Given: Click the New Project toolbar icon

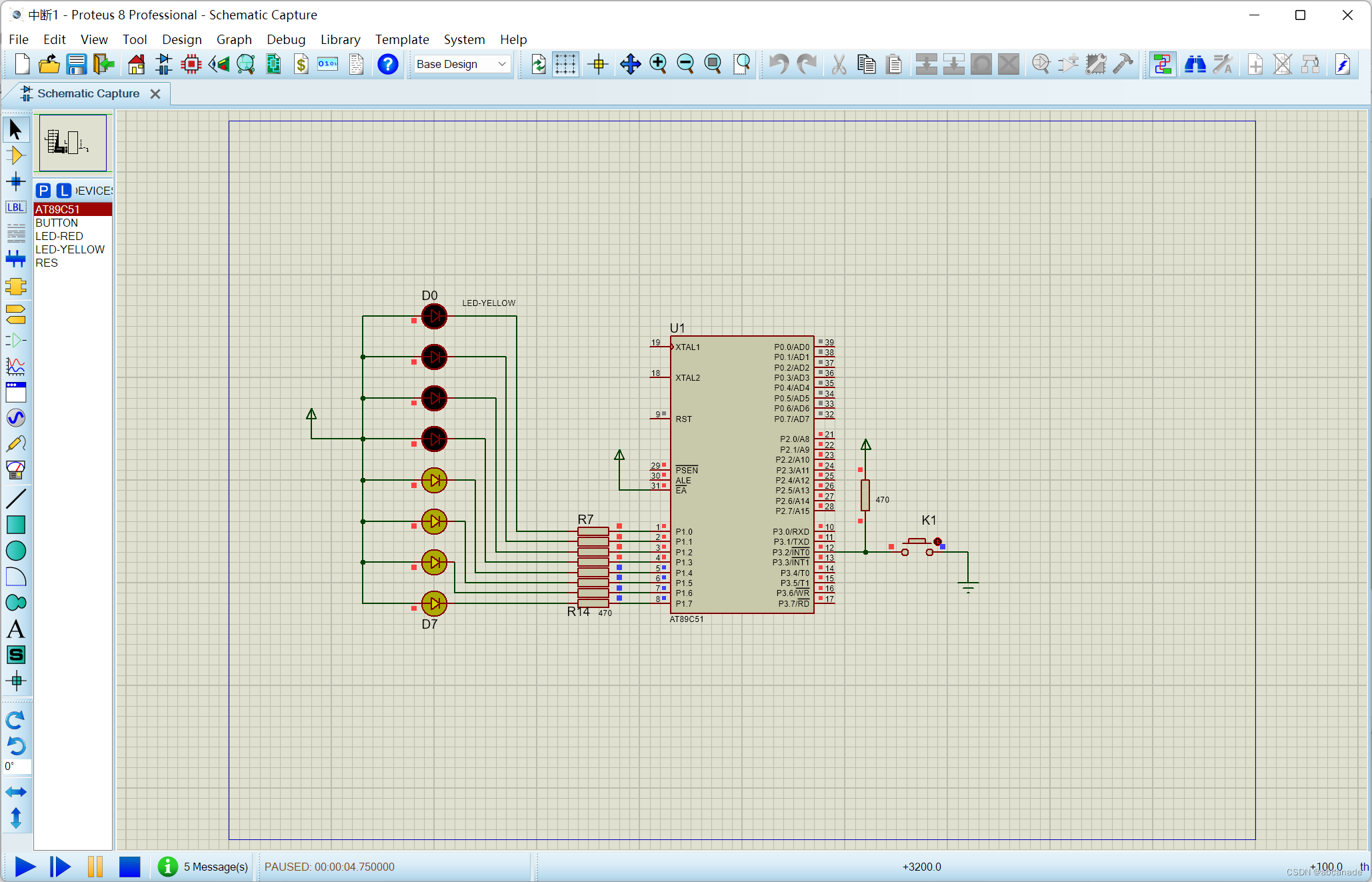Looking at the screenshot, I should (x=22, y=64).
